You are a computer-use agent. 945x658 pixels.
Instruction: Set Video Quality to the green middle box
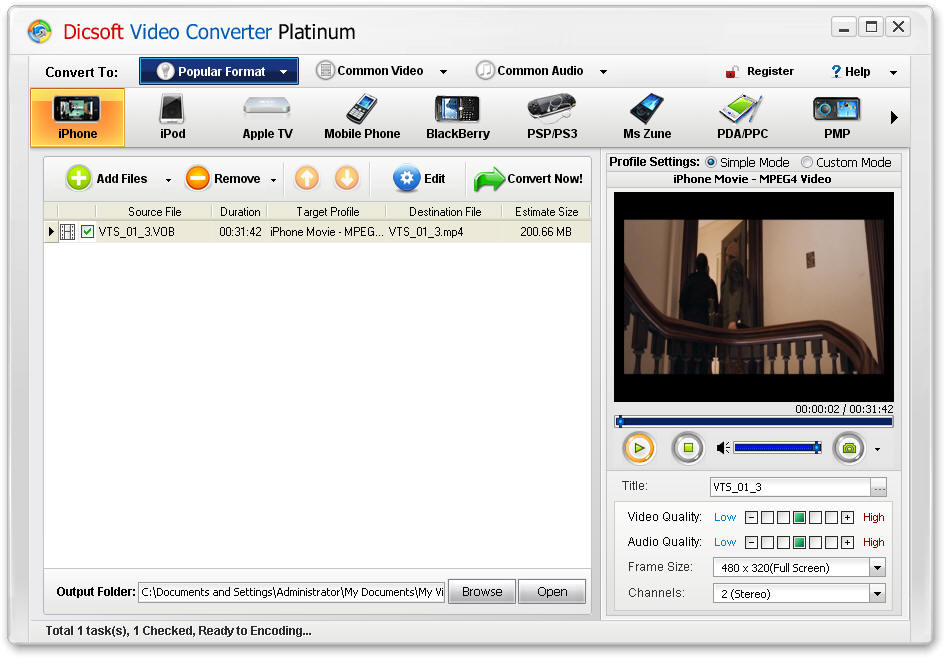click(799, 517)
